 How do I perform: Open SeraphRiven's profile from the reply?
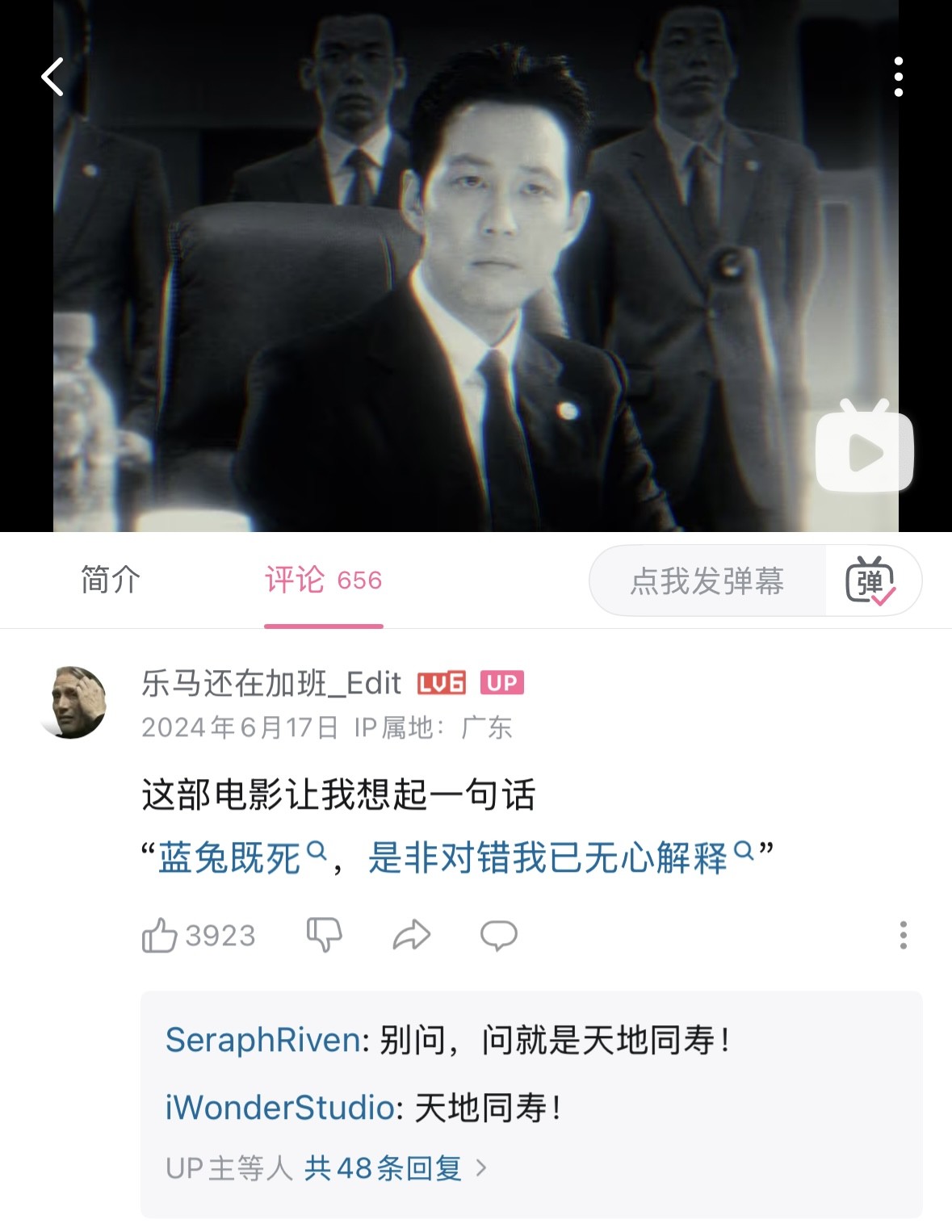(x=262, y=1040)
